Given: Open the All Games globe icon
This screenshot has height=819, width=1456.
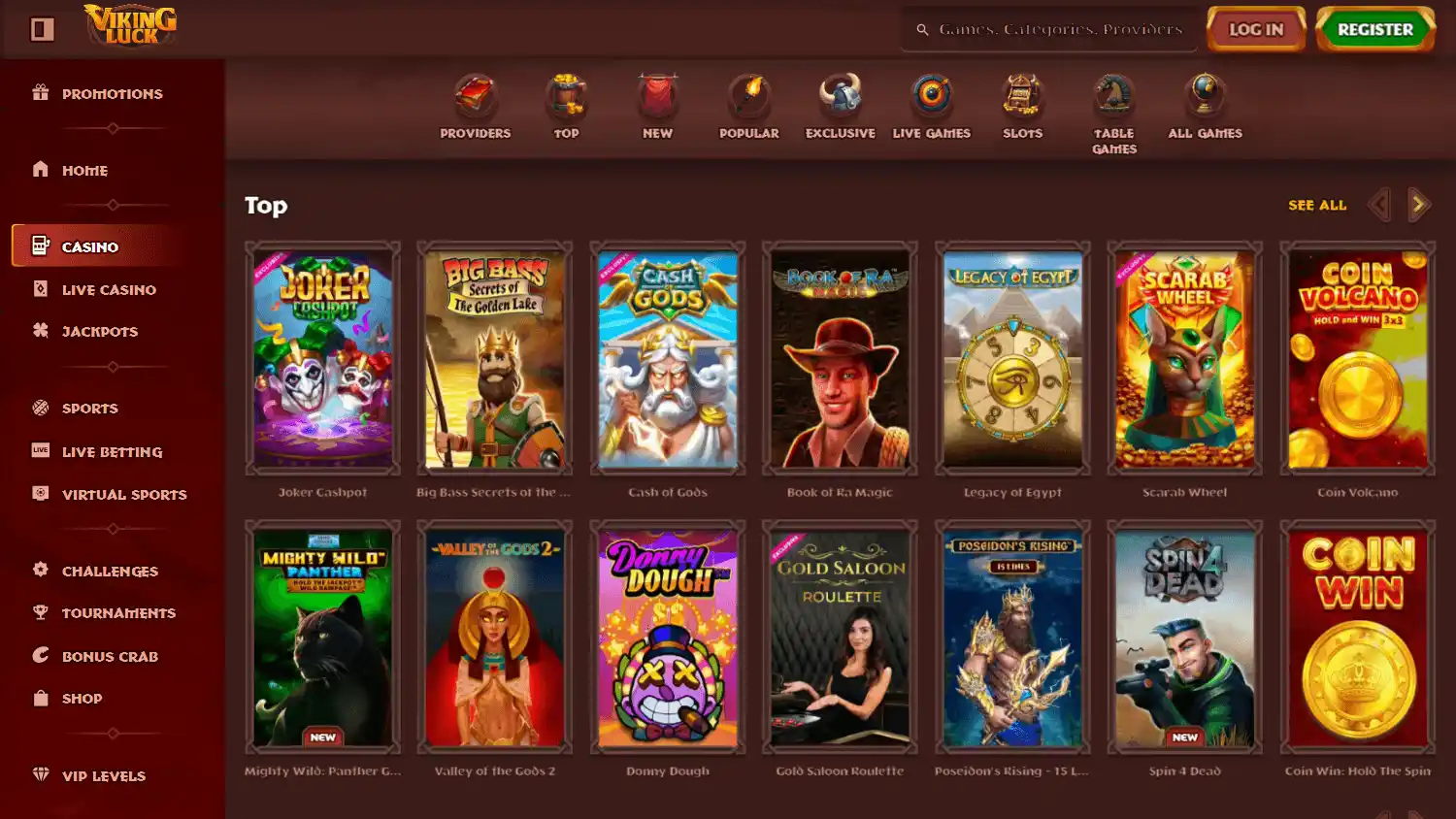Looking at the screenshot, I should pyautogui.click(x=1205, y=96).
